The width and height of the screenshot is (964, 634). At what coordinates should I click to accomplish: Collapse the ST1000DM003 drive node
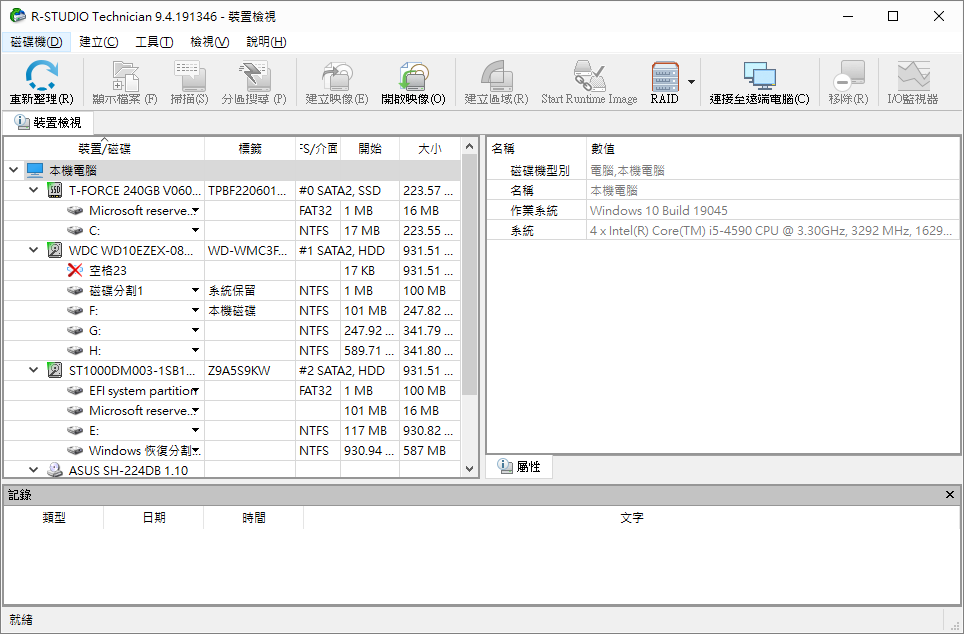coord(34,370)
